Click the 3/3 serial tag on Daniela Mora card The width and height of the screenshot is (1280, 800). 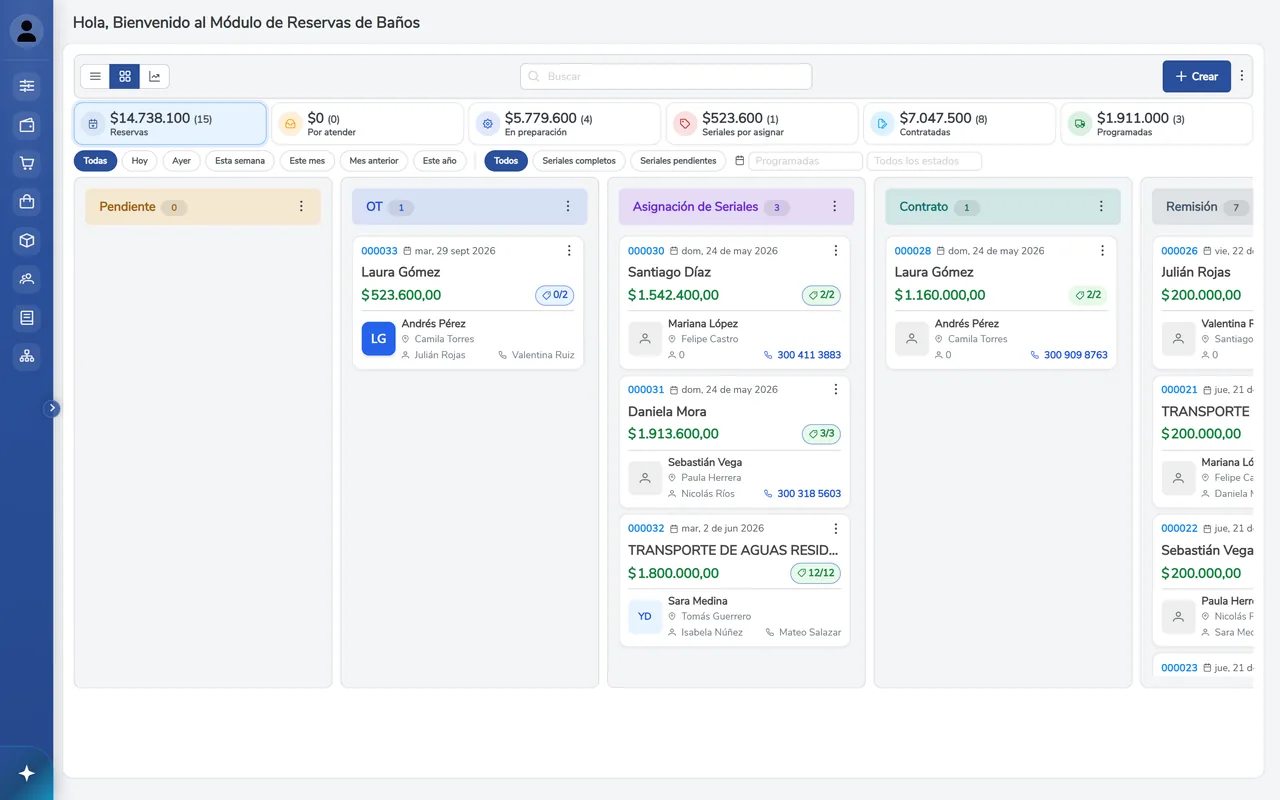coord(821,434)
